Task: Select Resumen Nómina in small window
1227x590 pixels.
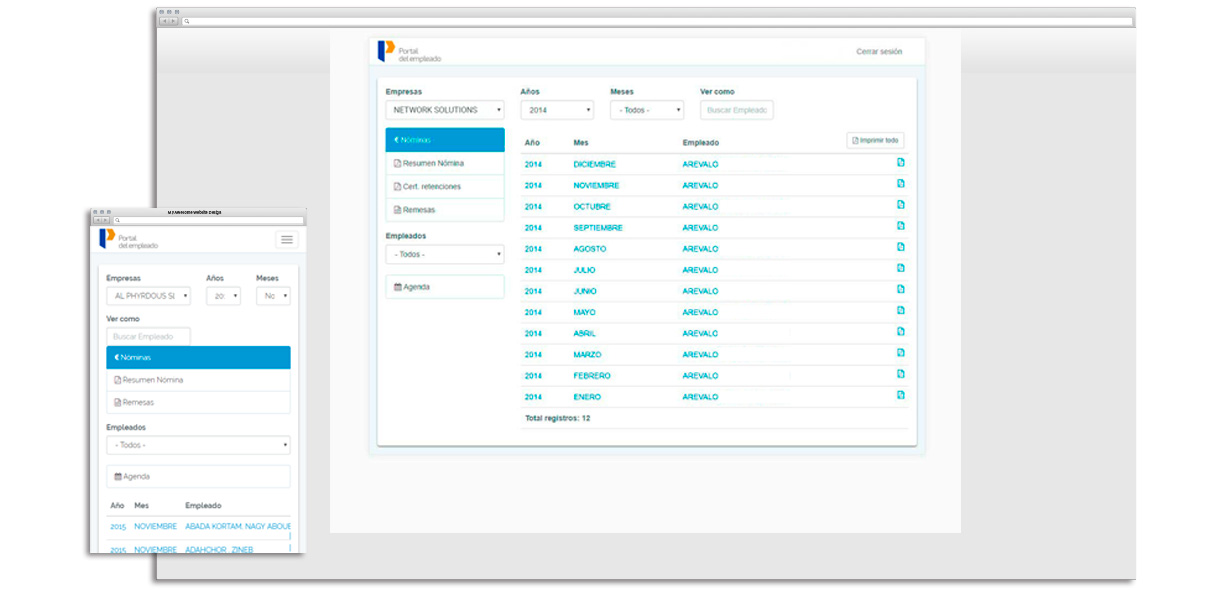Action: [198, 380]
